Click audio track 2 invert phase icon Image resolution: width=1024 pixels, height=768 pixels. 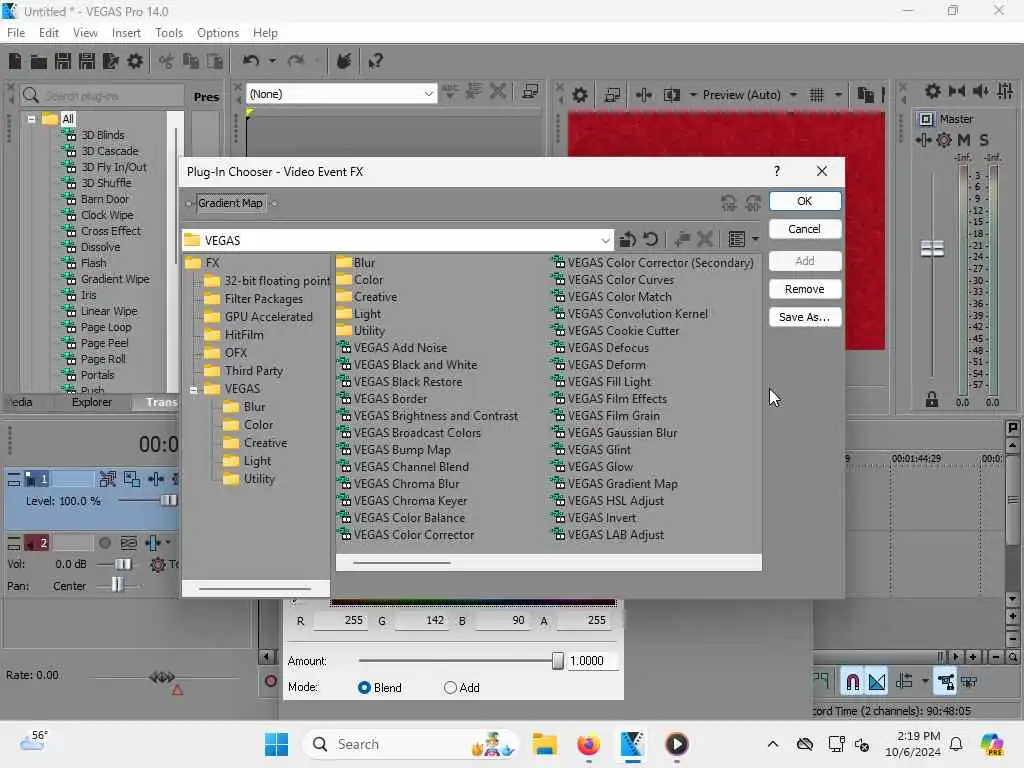point(129,543)
